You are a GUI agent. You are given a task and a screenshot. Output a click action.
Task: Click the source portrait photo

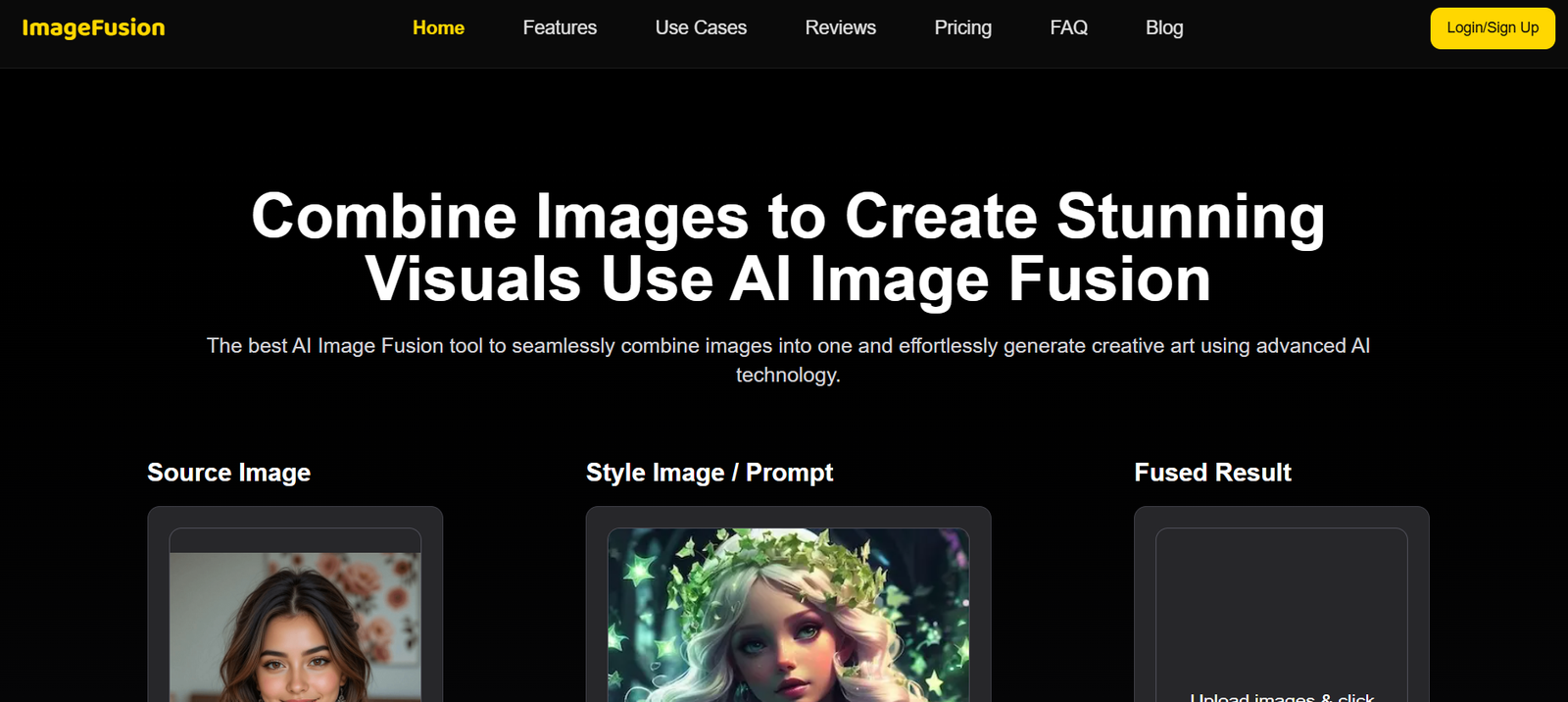(x=295, y=632)
